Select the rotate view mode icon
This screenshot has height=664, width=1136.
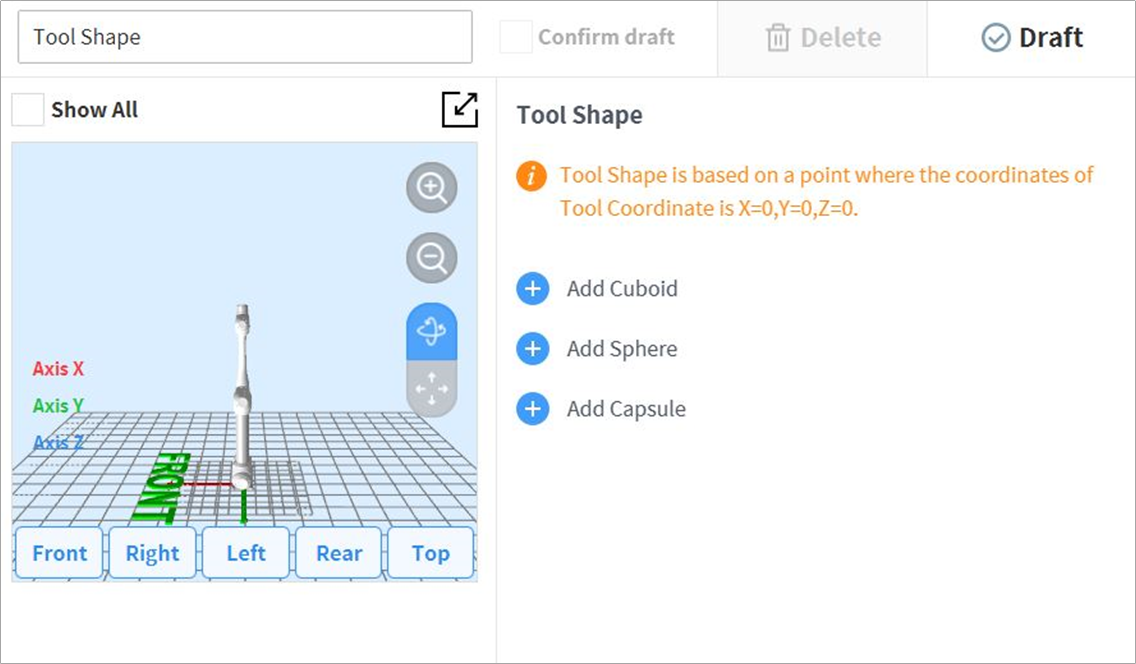pos(432,331)
